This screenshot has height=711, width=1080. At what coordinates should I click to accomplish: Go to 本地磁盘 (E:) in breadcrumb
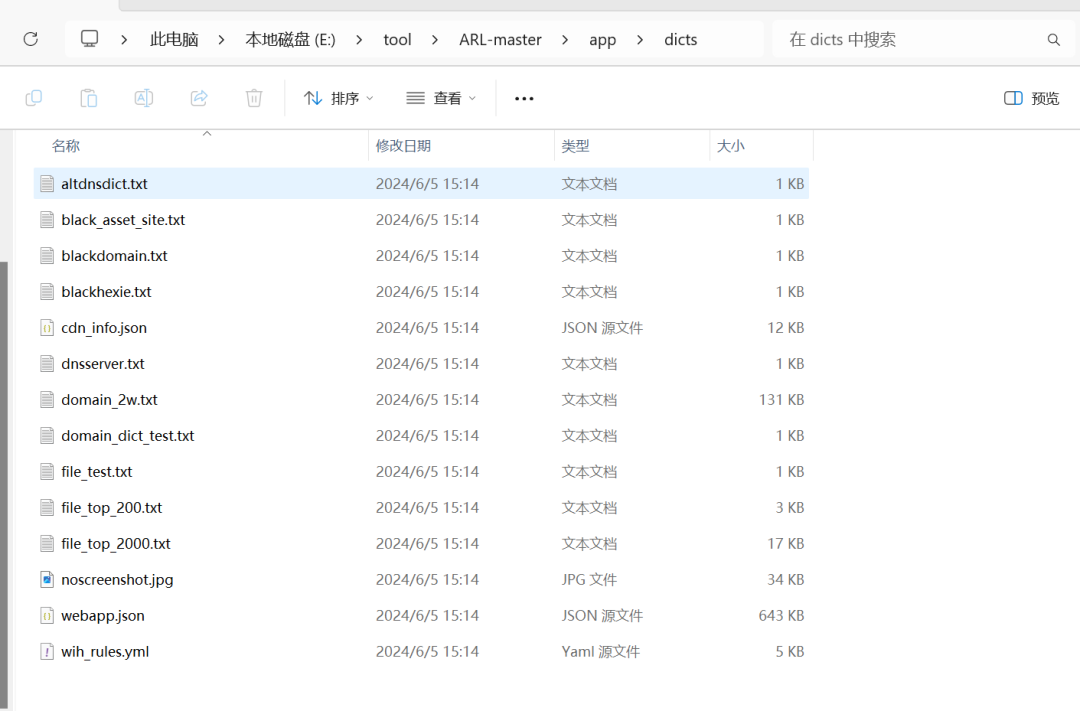[290, 40]
